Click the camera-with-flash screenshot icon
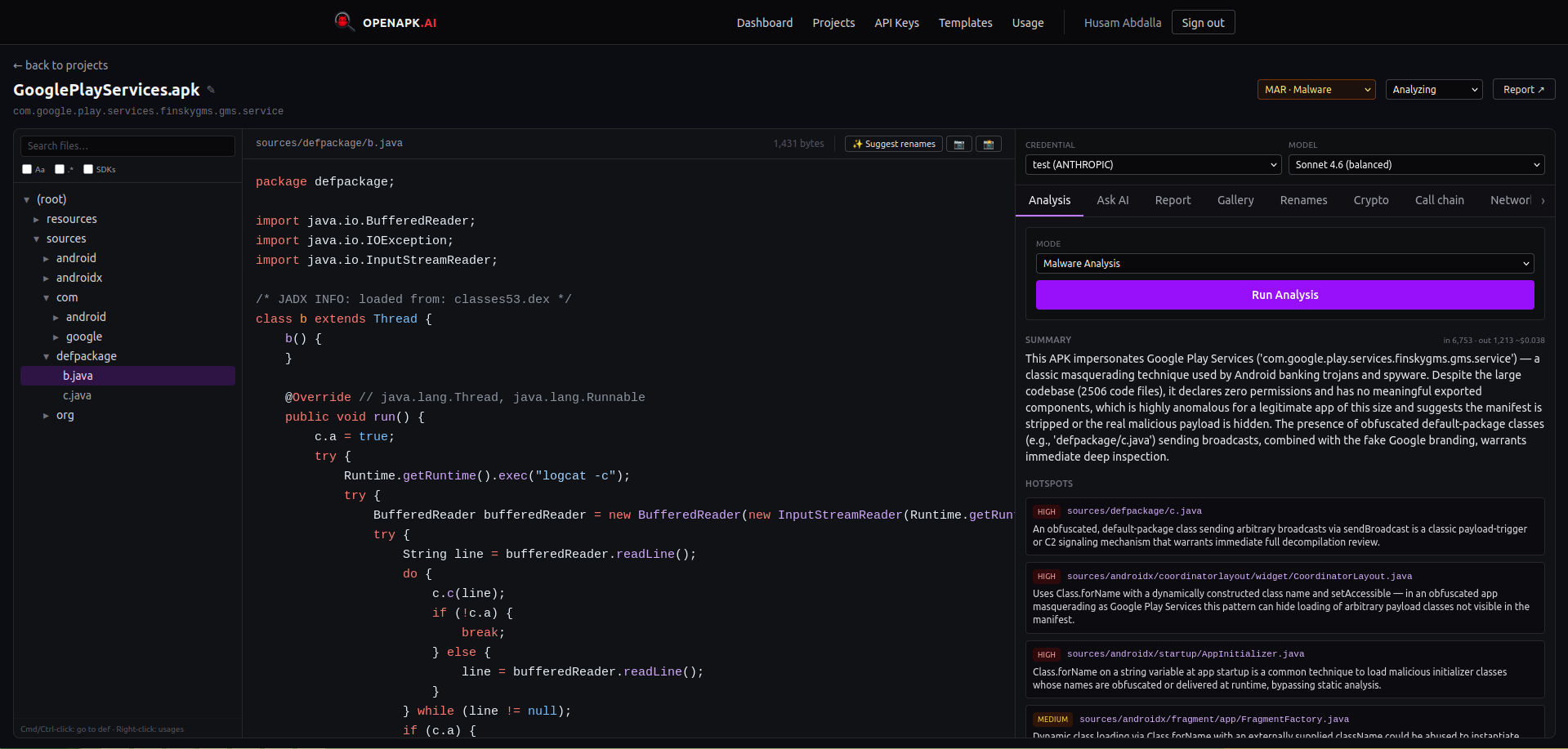 click(x=989, y=144)
